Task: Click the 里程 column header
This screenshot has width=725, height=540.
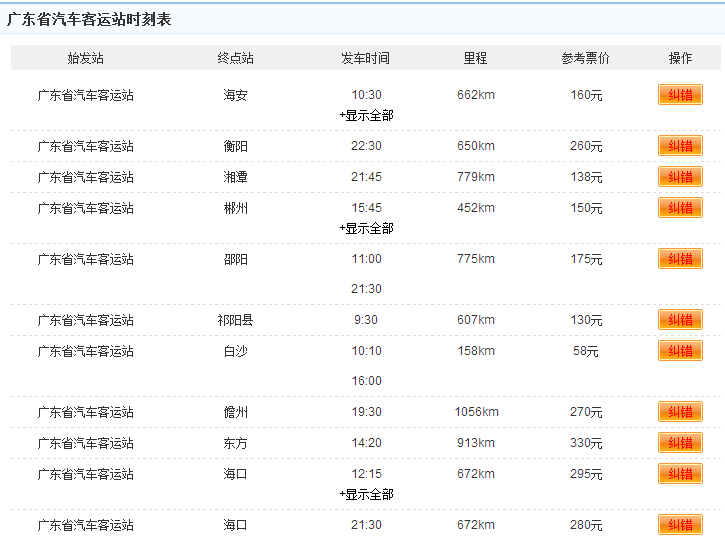Action: (475, 58)
